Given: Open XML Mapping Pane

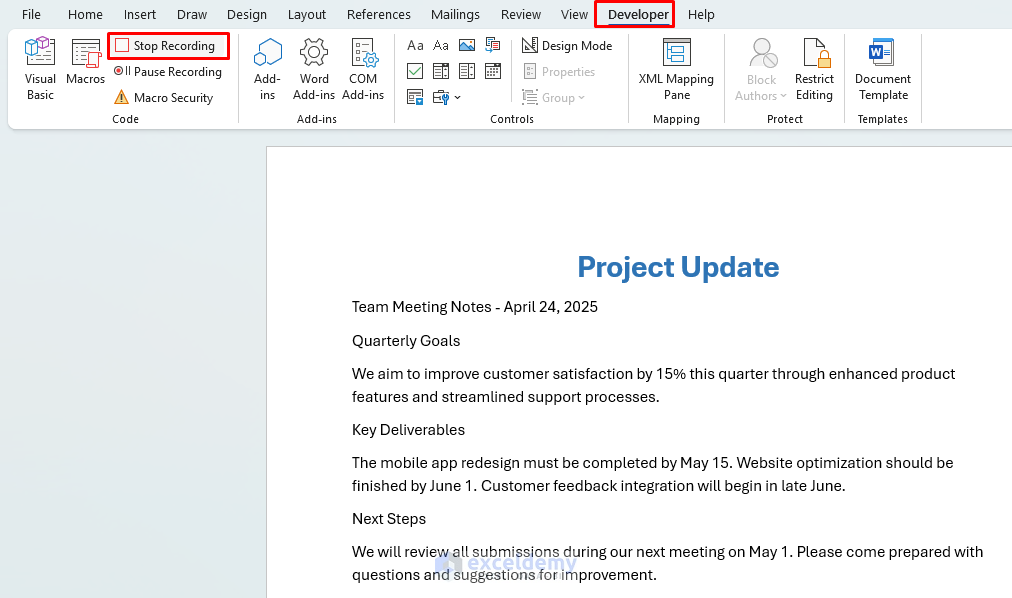Looking at the screenshot, I should coord(676,68).
